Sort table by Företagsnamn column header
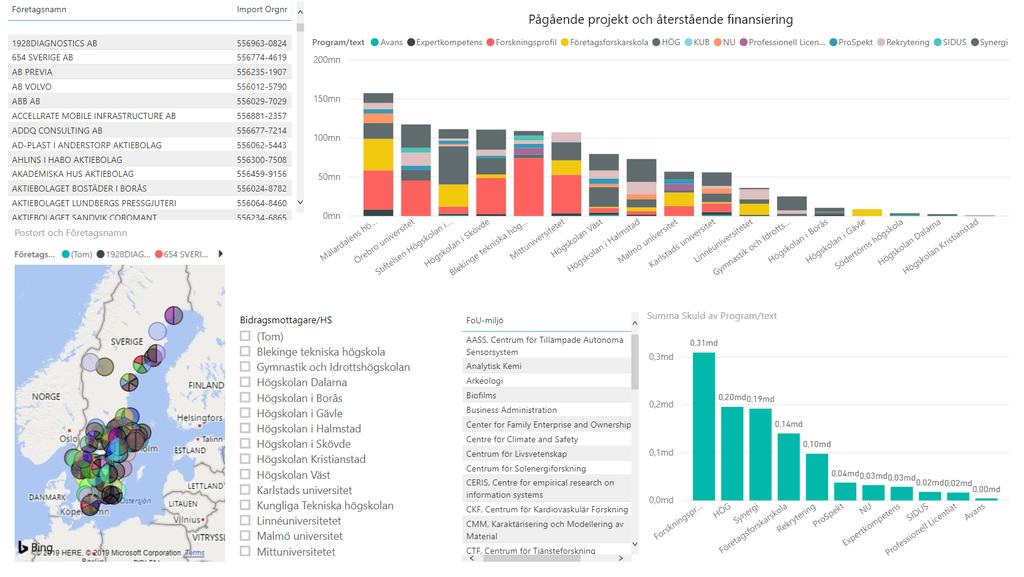Screen dimensions: 1024x577 tap(39, 9)
